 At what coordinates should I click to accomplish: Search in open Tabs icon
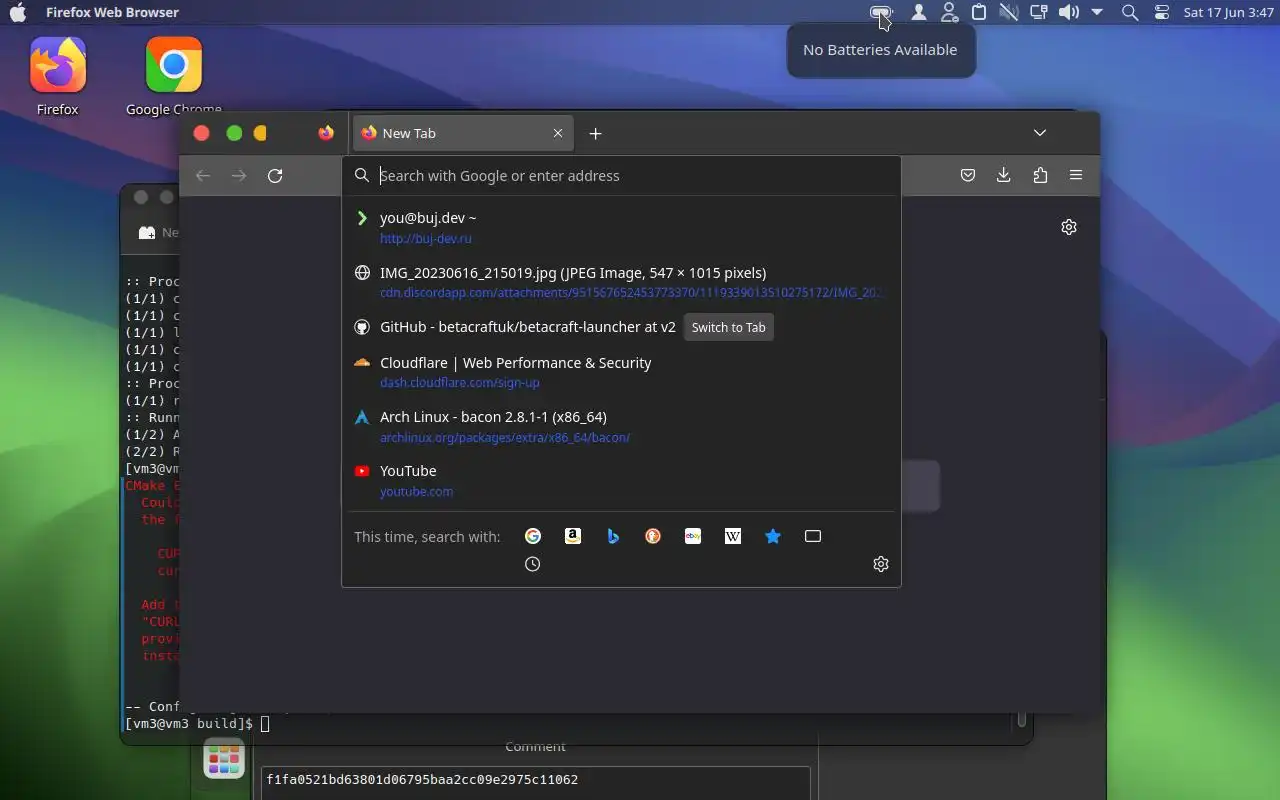tap(813, 536)
